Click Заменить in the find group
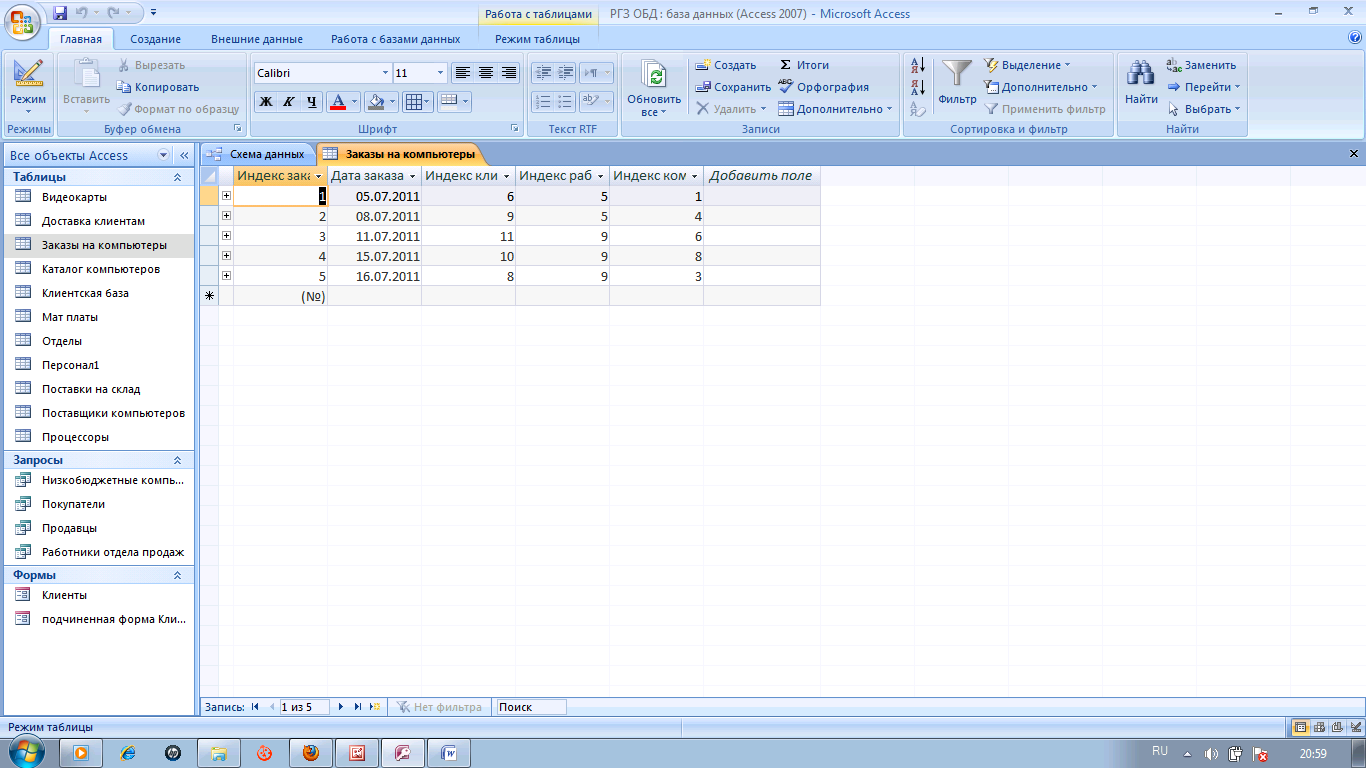Viewport: 1366px width, 768px height. [x=1201, y=65]
